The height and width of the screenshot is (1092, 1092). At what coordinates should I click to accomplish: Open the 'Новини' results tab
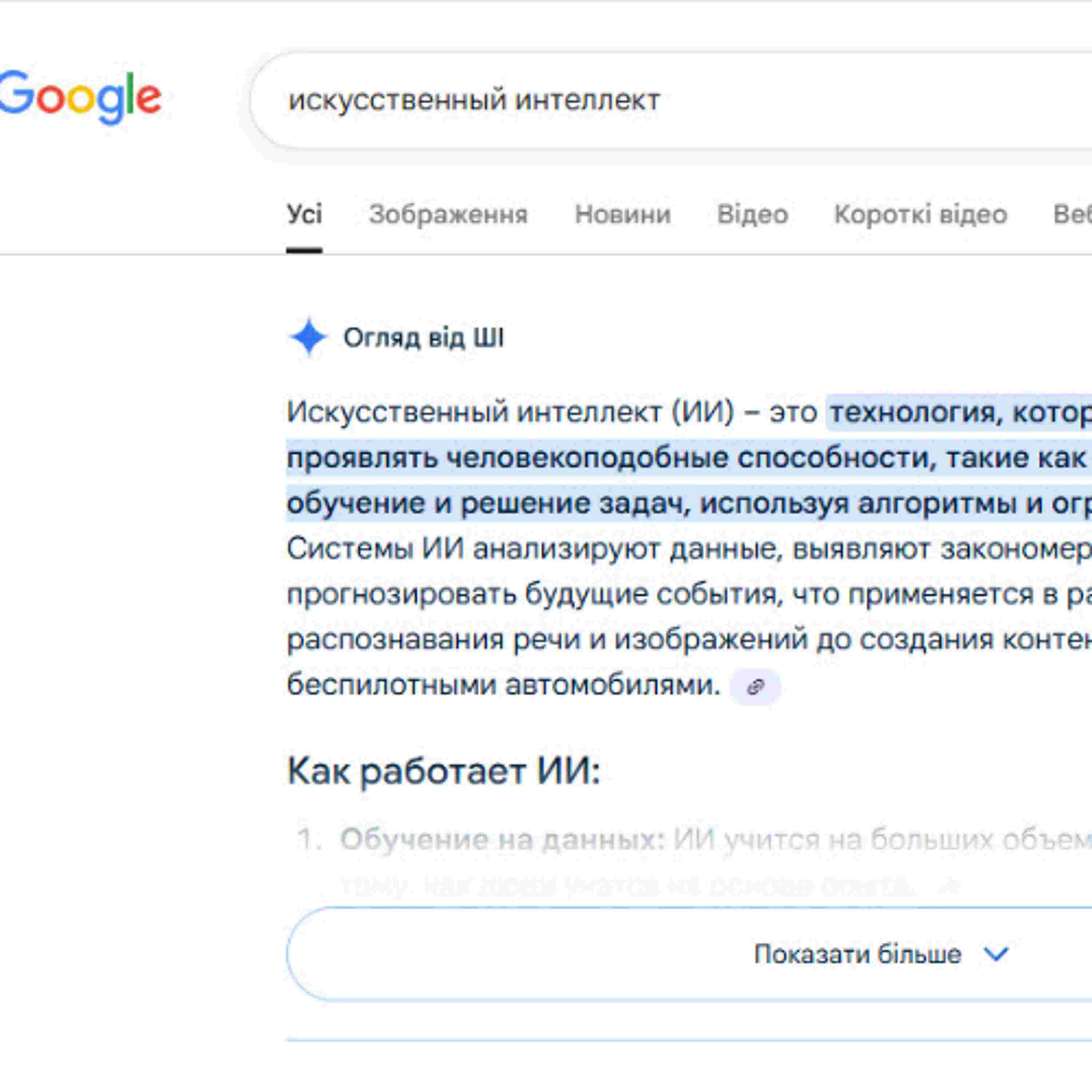(622, 215)
